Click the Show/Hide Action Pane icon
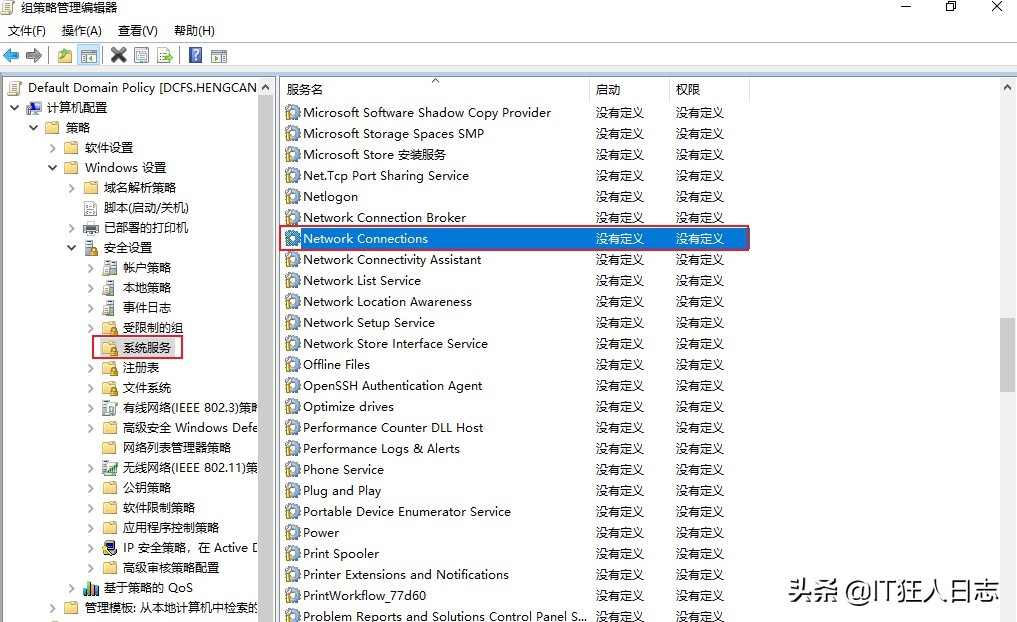The height and width of the screenshot is (622, 1017). (218, 56)
